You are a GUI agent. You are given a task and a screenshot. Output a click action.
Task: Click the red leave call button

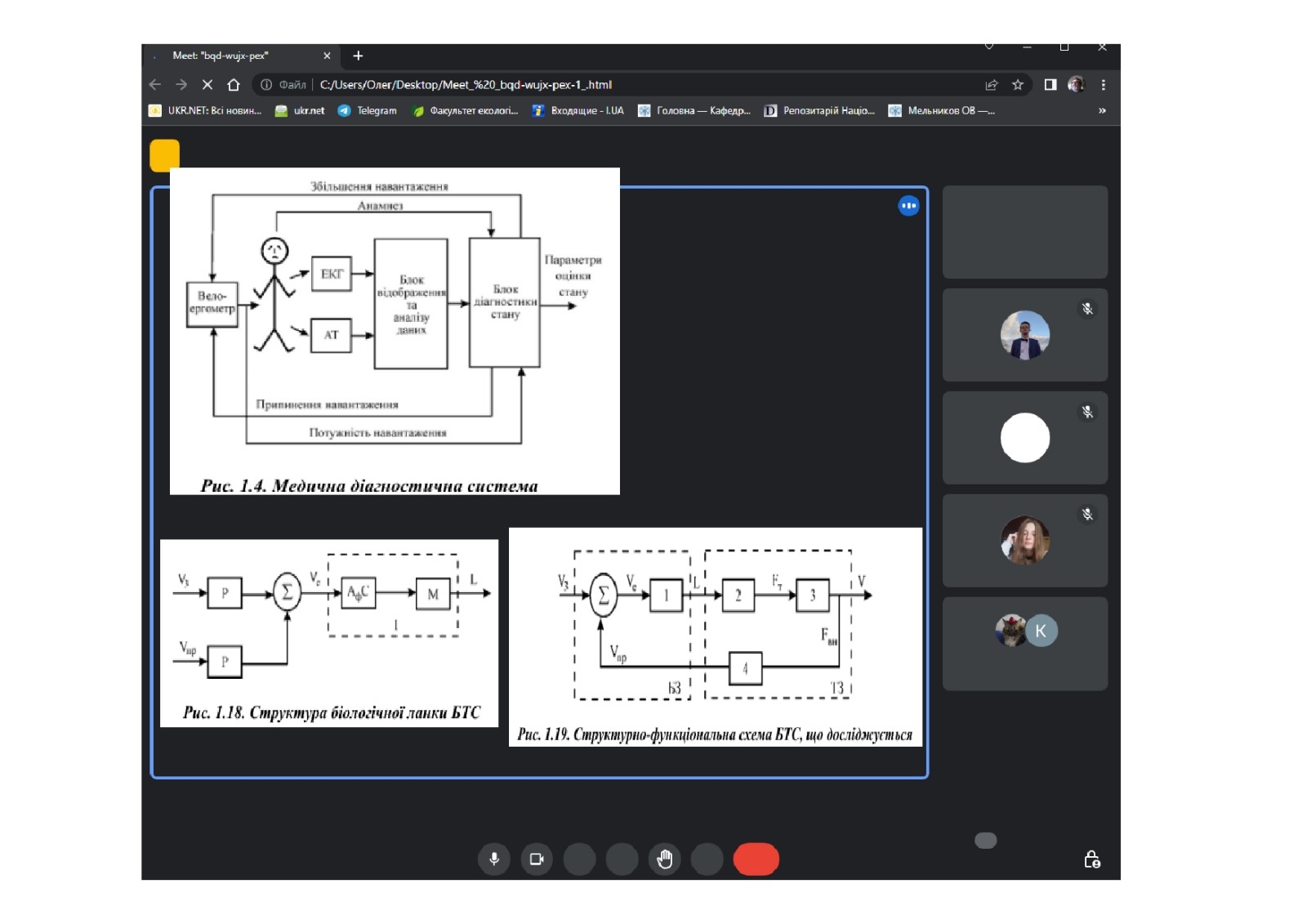(756, 859)
